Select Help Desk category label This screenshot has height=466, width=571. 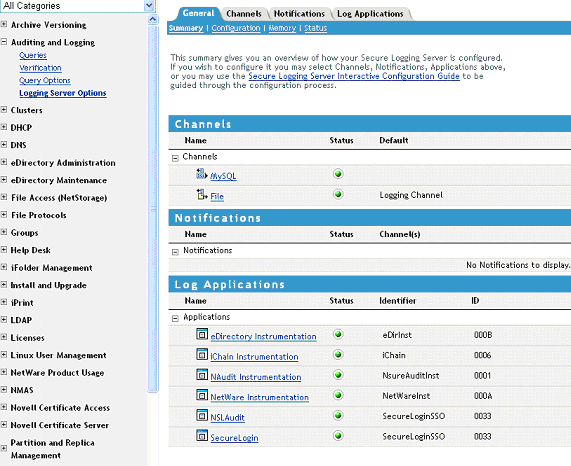click(31, 250)
